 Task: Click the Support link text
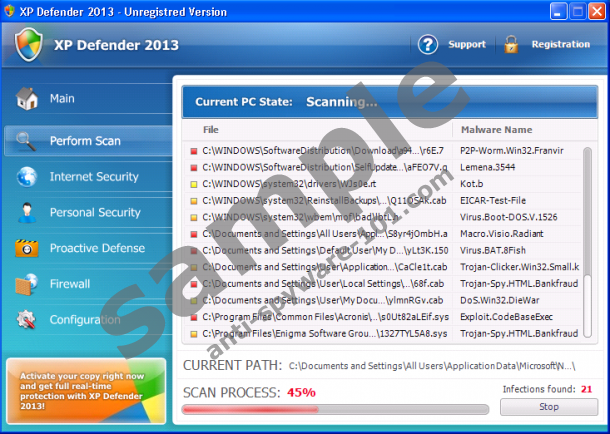(467, 45)
